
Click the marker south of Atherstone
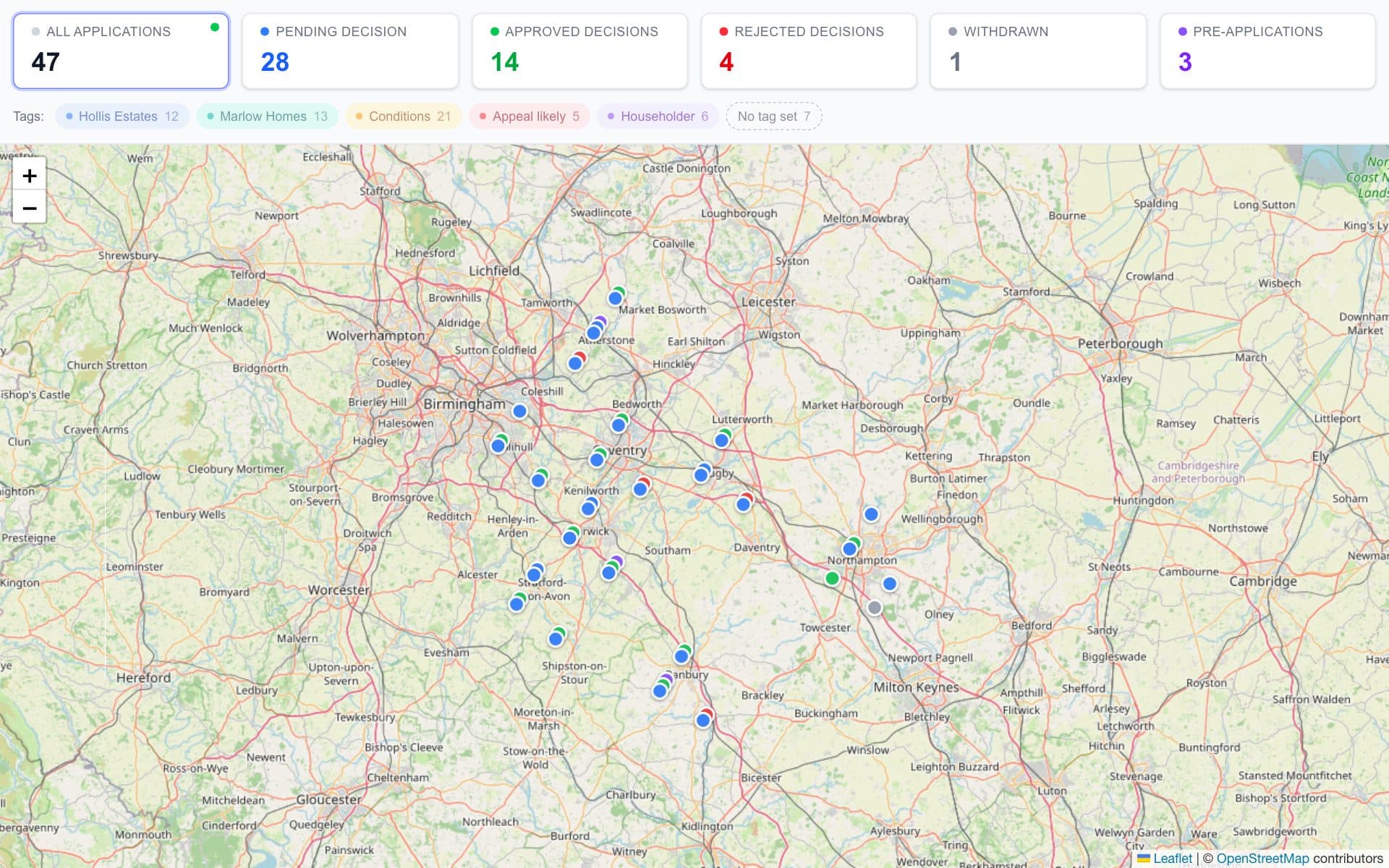575,363
